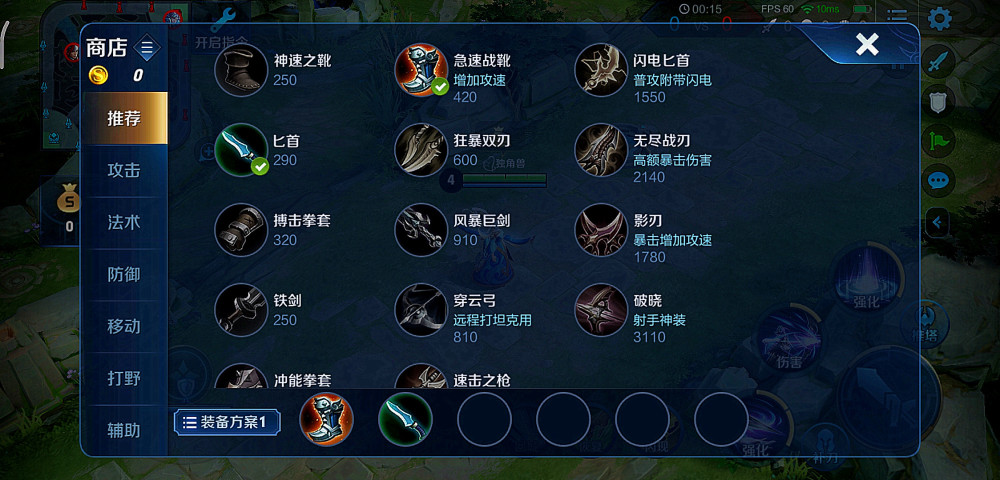Open the 打野 jungle tab

tap(124, 379)
